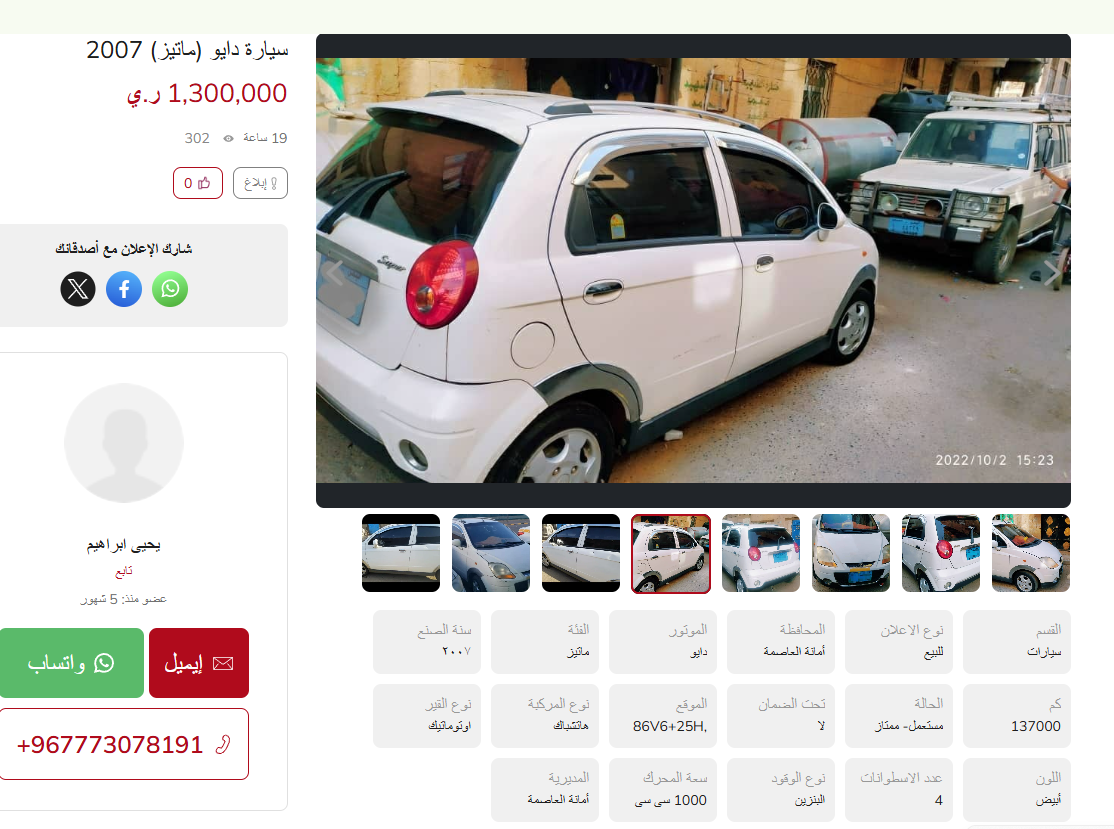Share the ad via WhatsApp icon
The height and width of the screenshot is (829, 1114).
(170, 289)
